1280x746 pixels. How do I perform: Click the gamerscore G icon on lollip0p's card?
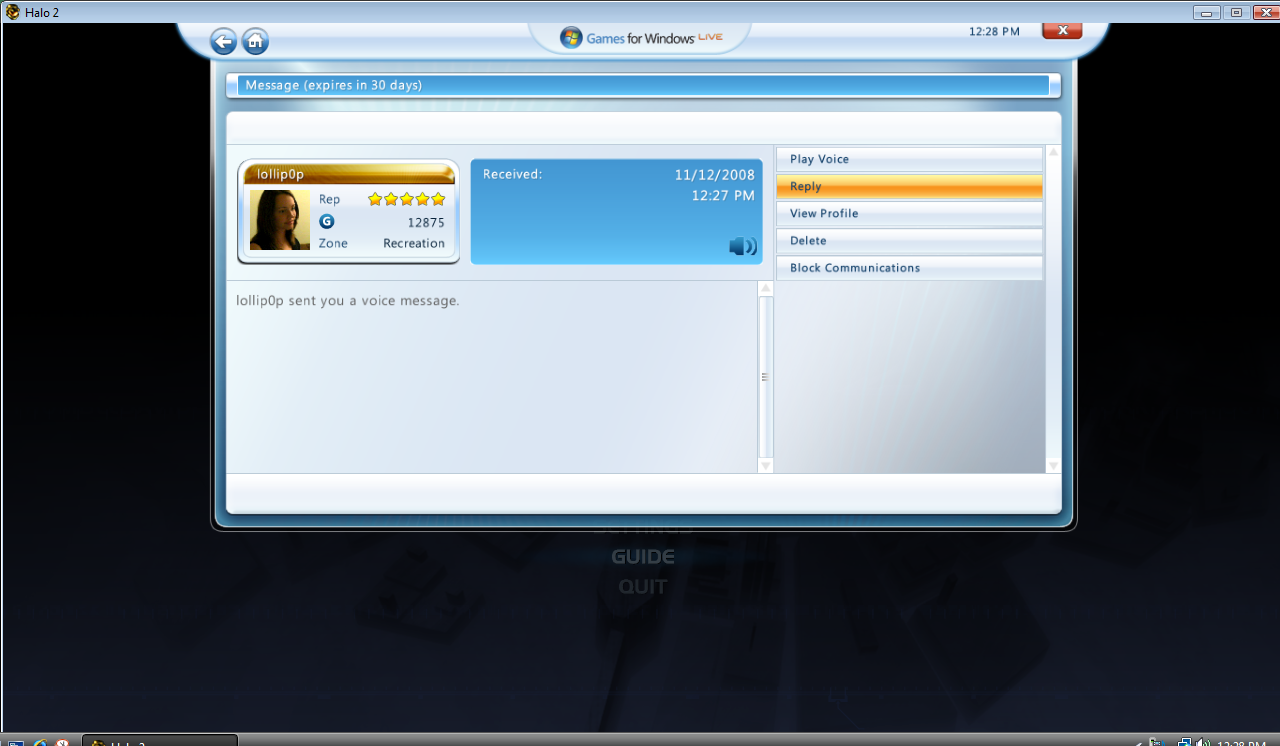pos(327,221)
